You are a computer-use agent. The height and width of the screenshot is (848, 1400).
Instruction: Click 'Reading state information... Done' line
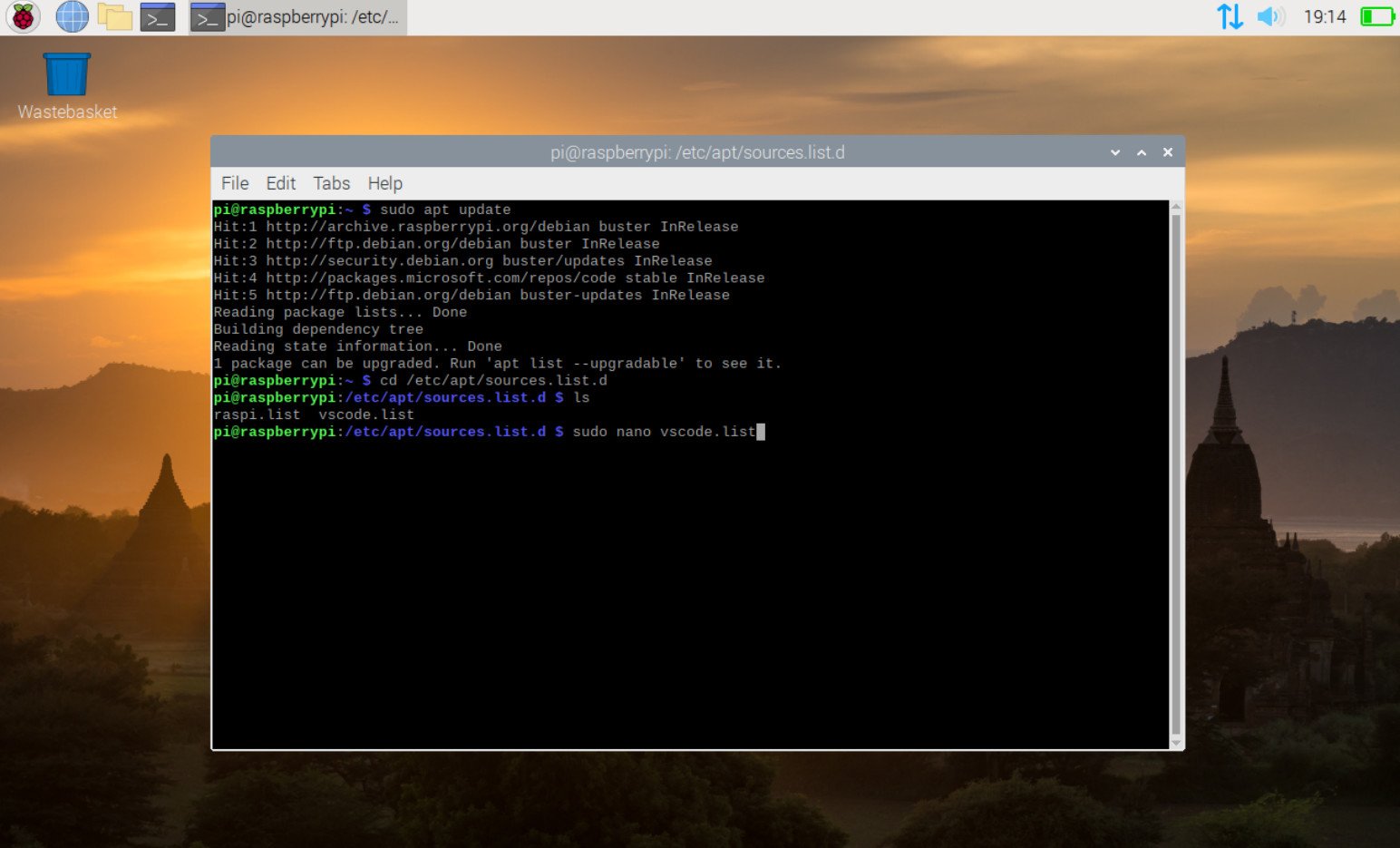coord(357,346)
